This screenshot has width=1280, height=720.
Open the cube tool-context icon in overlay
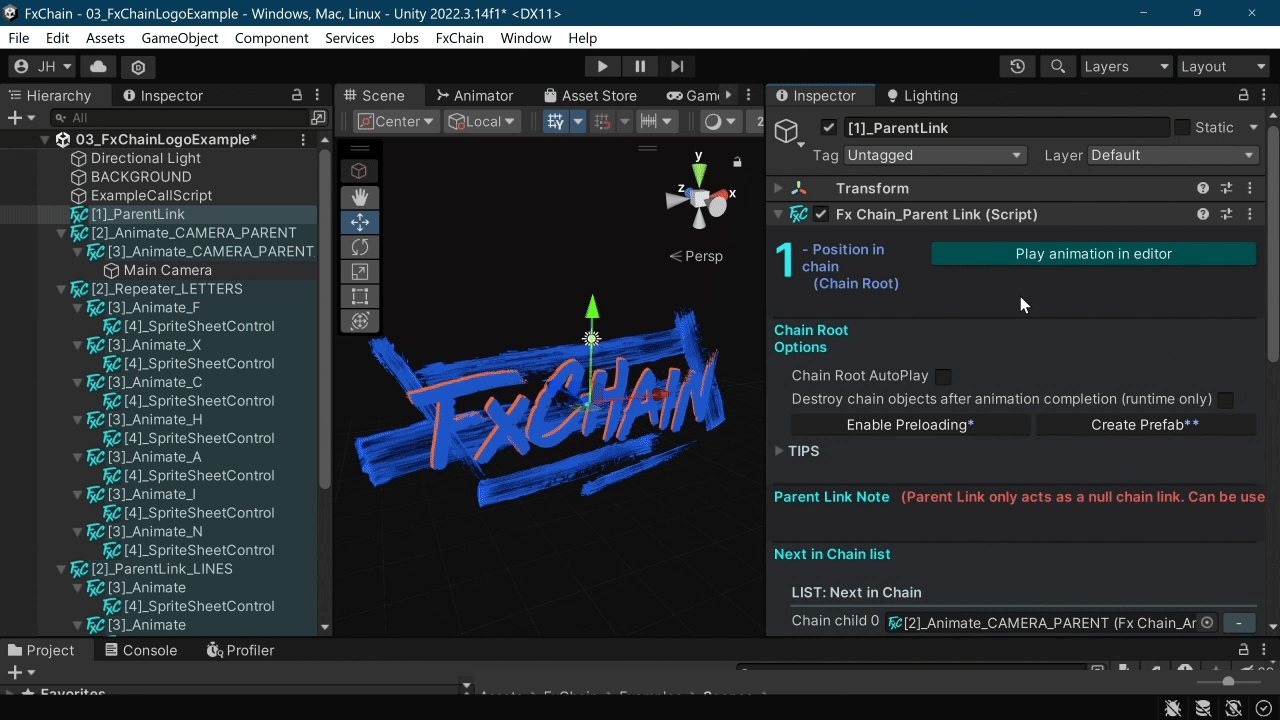(360, 171)
